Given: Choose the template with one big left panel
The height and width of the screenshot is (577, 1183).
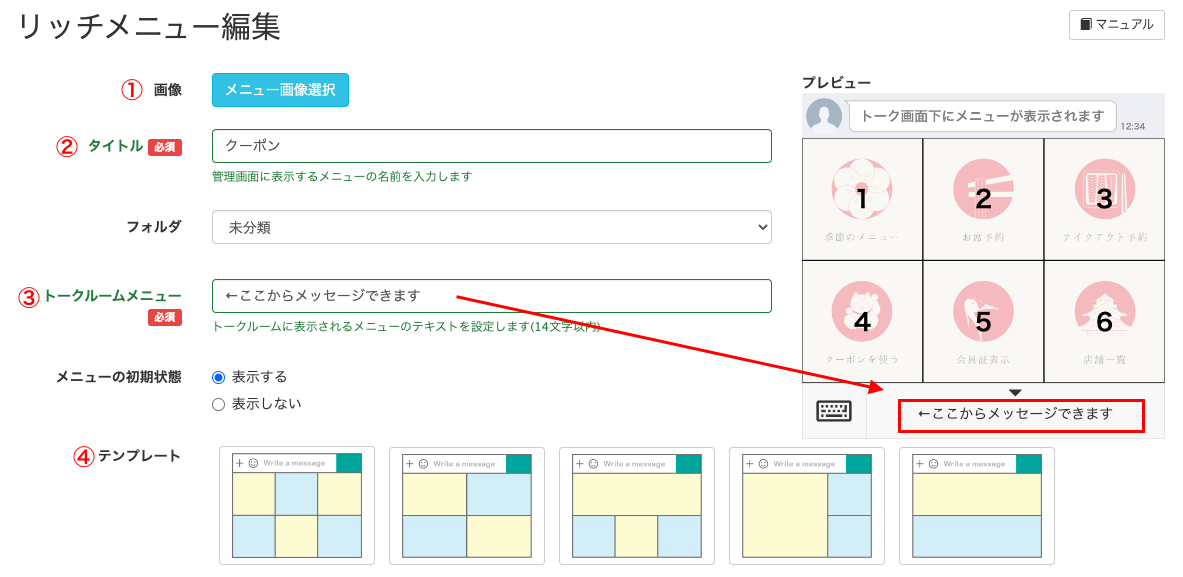Looking at the screenshot, I should (x=806, y=507).
